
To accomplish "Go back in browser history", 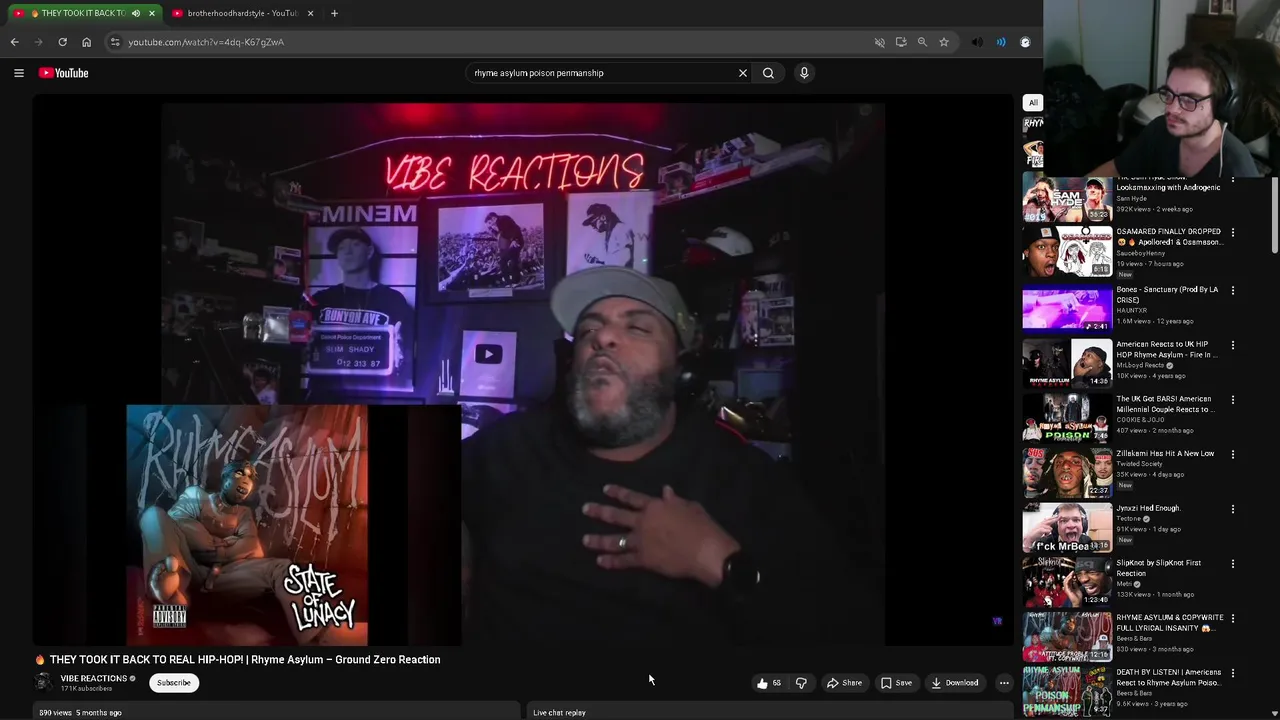I will click(x=15, y=42).
